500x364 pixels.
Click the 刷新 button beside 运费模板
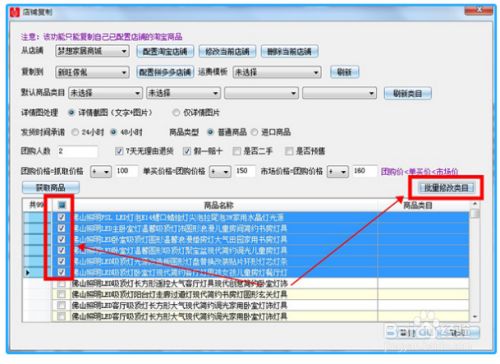(x=344, y=72)
